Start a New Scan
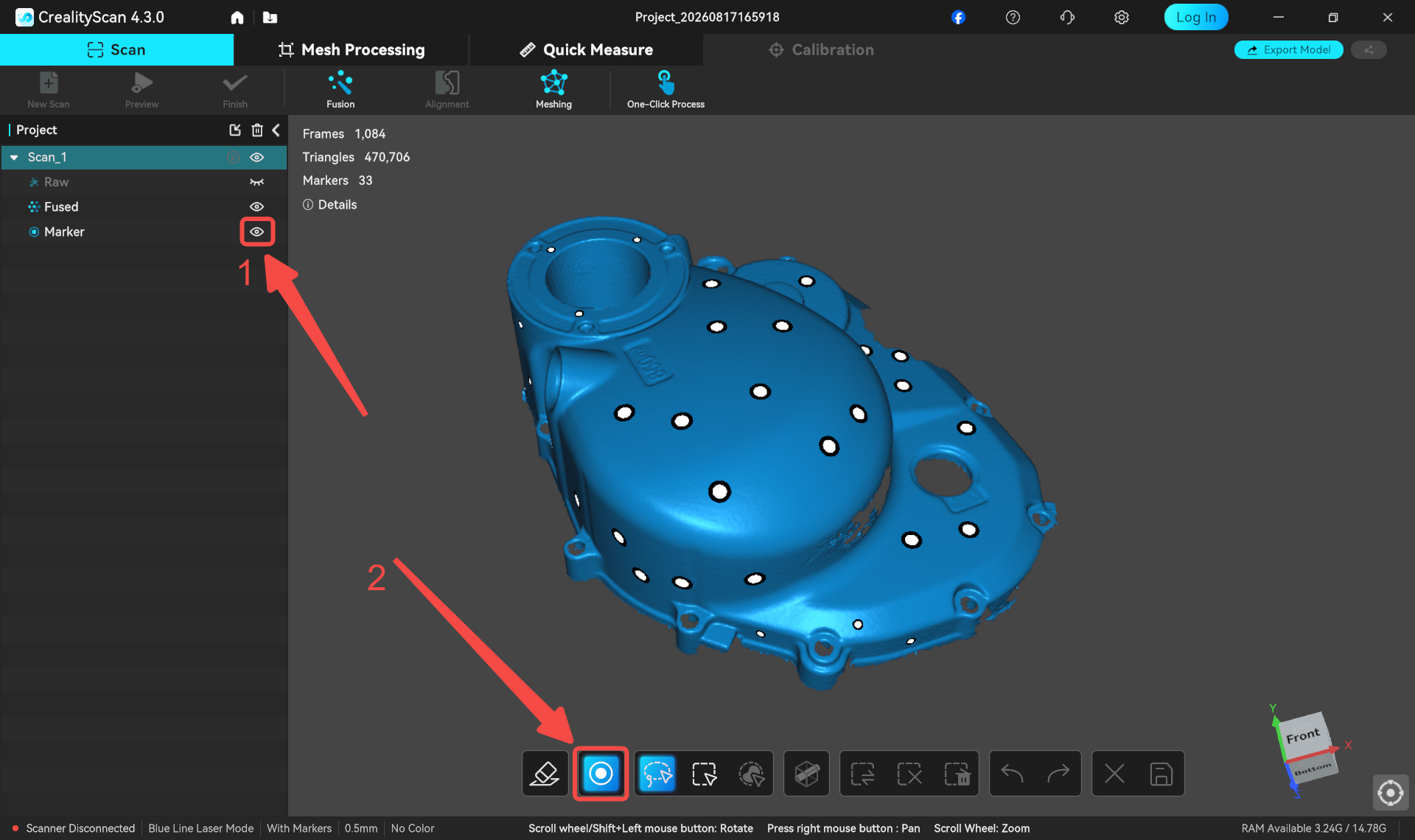Screen dimensions: 1415x840 pos(49,89)
